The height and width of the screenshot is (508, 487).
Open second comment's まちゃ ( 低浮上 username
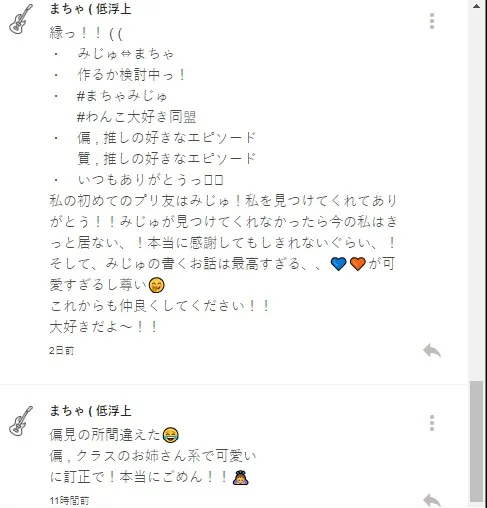point(90,411)
